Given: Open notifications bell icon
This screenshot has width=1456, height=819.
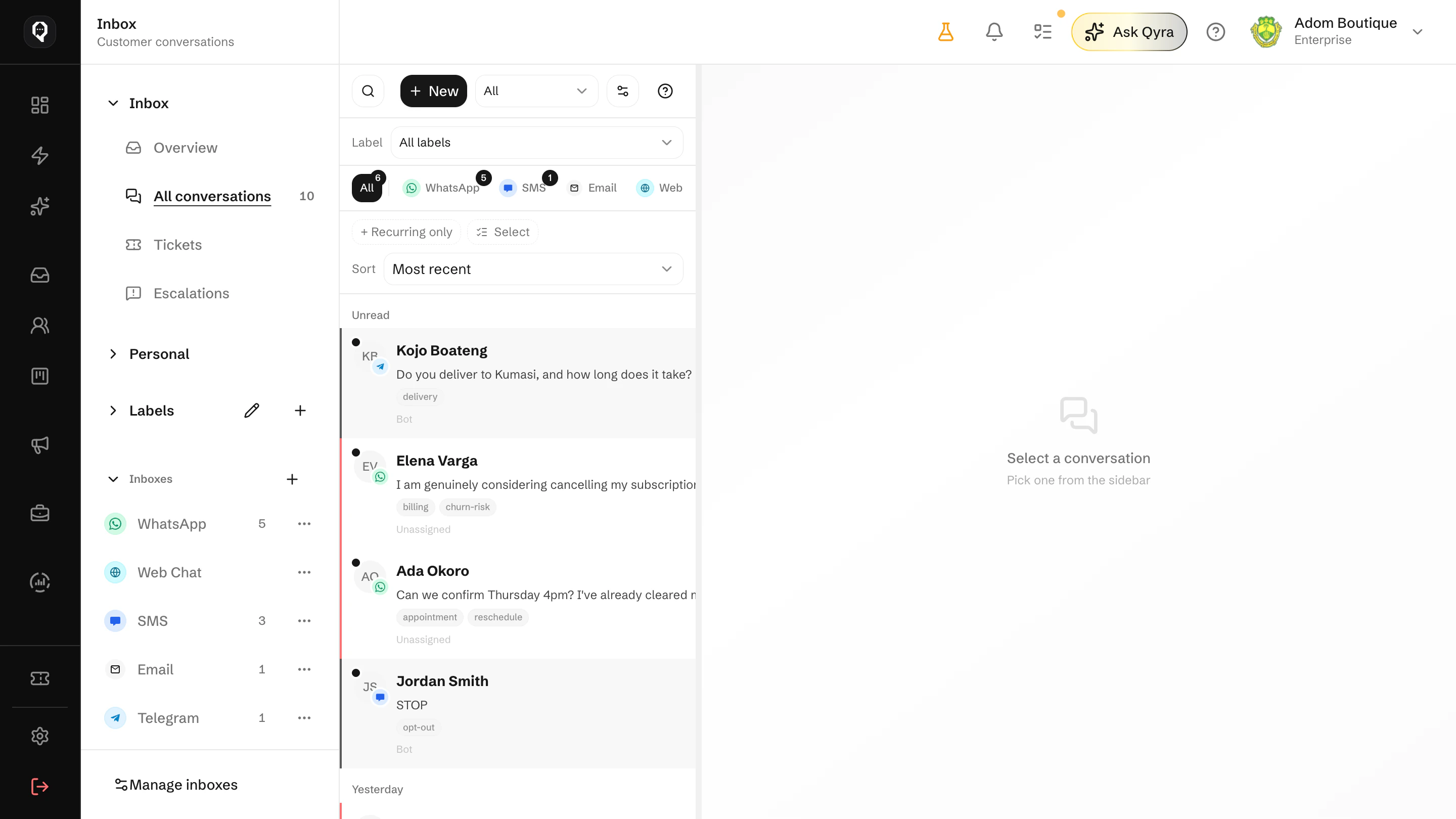Looking at the screenshot, I should click(x=994, y=32).
